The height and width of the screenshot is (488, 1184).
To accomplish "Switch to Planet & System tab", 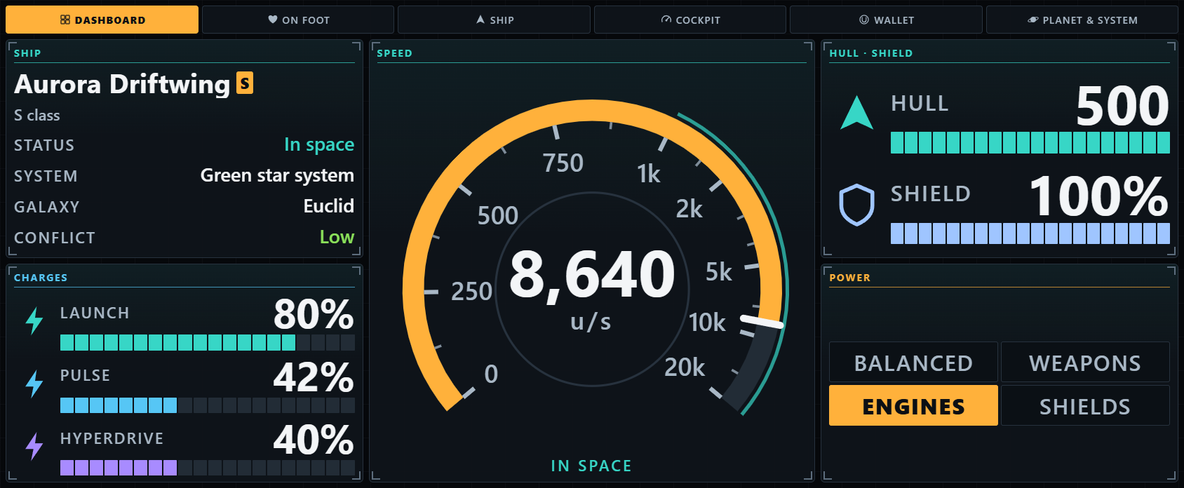I will pyautogui.click(x=1082, y=20).
